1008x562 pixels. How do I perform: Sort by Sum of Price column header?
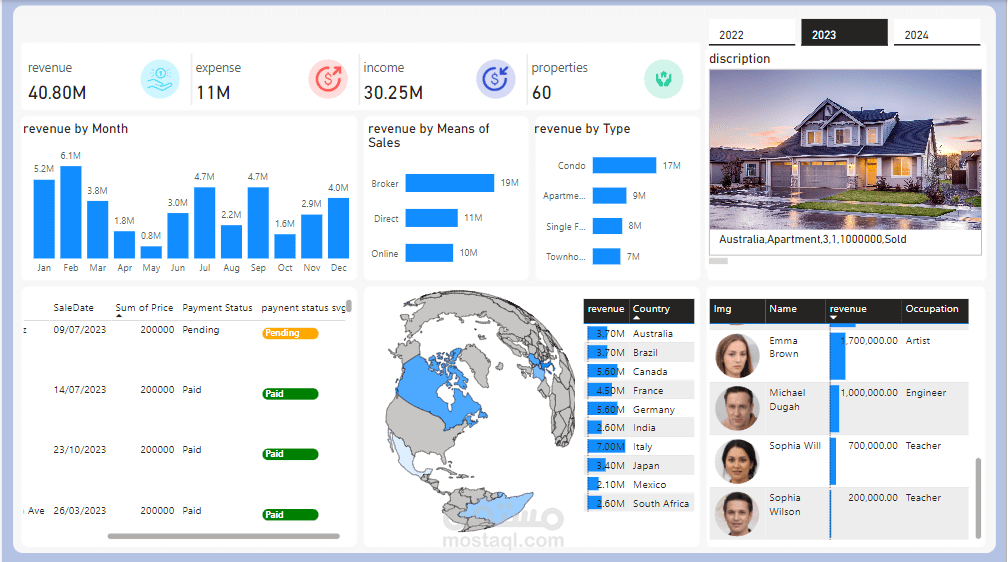coord(145,308)
